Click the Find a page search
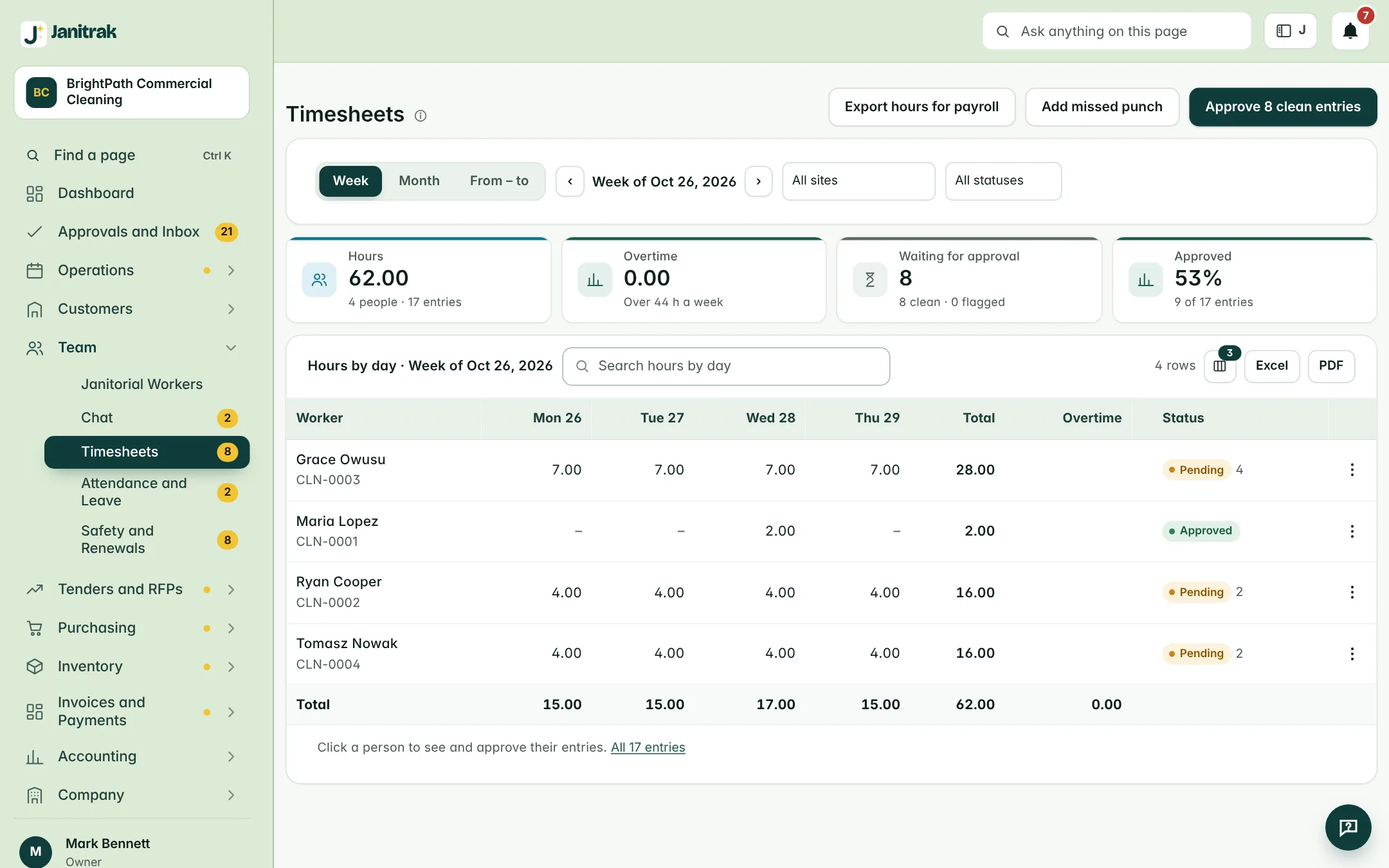This screenshot has width=1389, height=868. (x=132, y=155)
